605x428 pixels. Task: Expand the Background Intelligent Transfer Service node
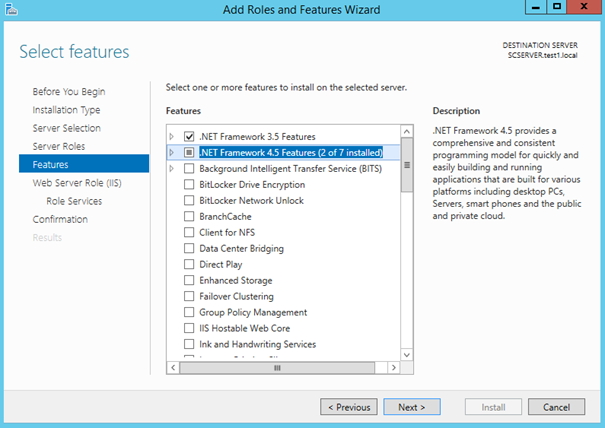[x=172, y=169]
